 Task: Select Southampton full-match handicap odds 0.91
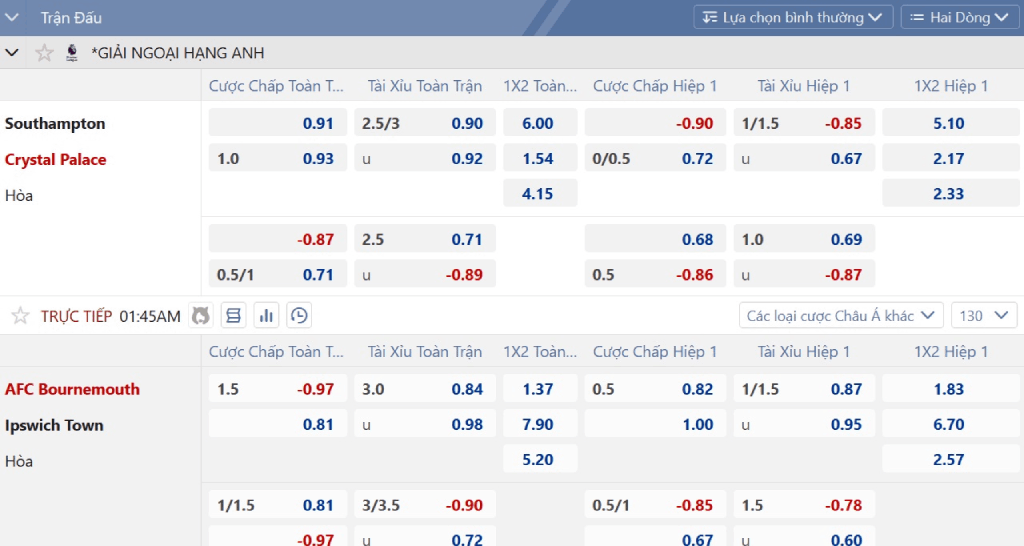[x=278, y=123]
